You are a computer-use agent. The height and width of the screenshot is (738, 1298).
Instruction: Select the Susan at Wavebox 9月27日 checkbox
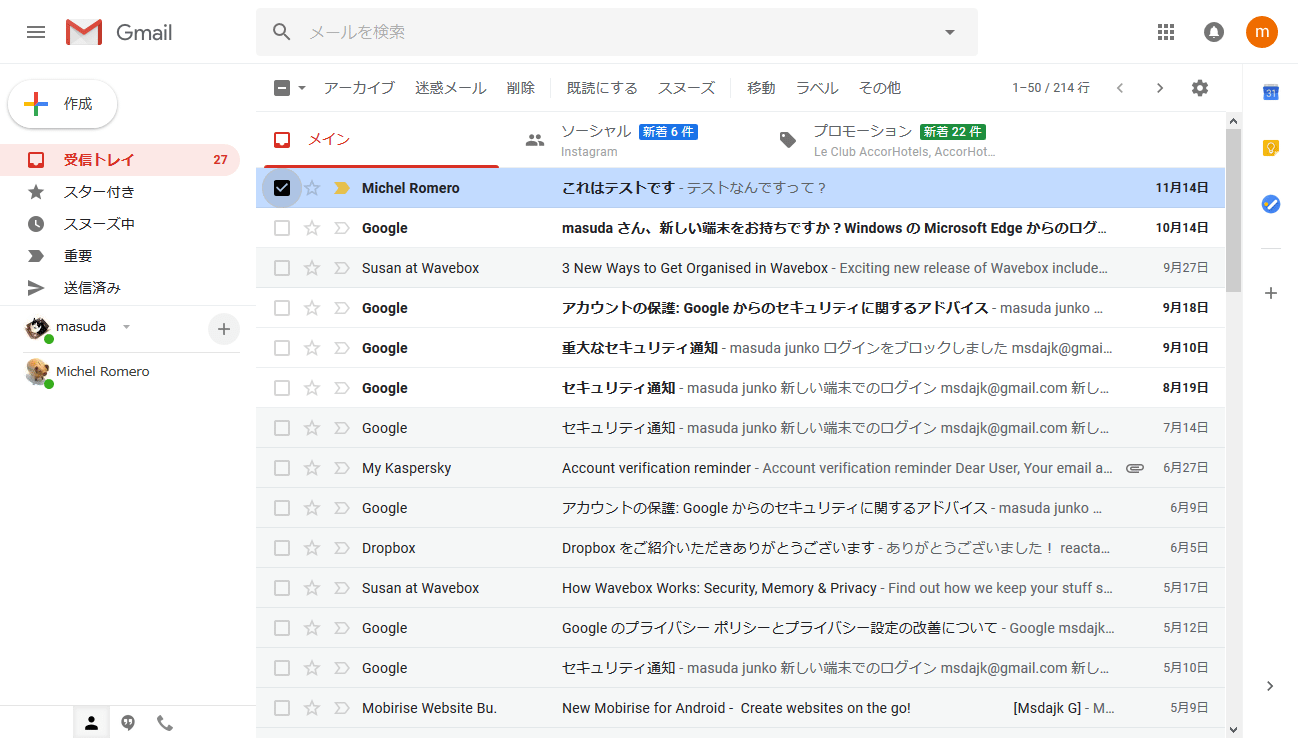point(282,268)
